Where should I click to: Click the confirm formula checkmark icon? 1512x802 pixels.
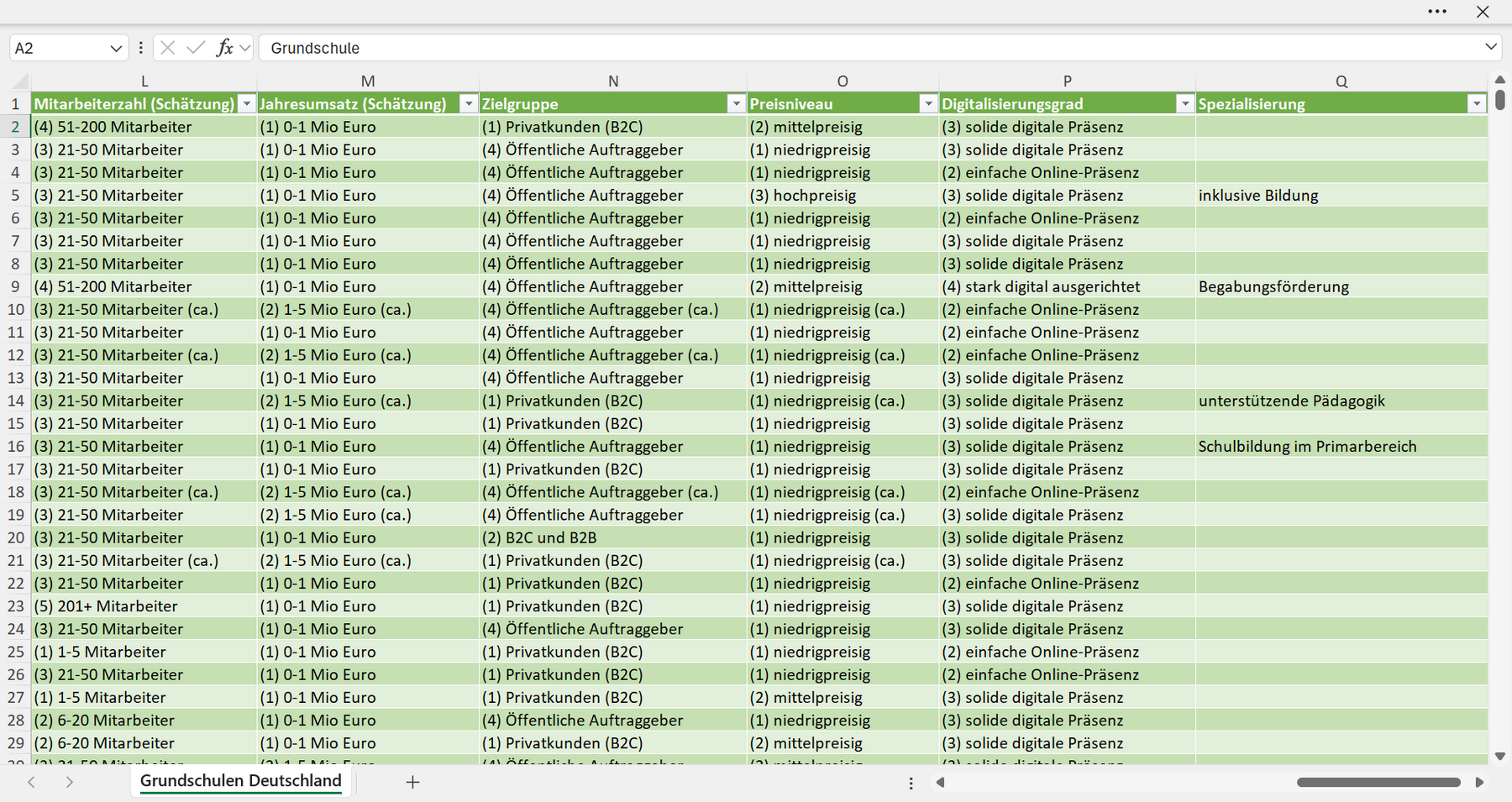(x=196, y=48)
